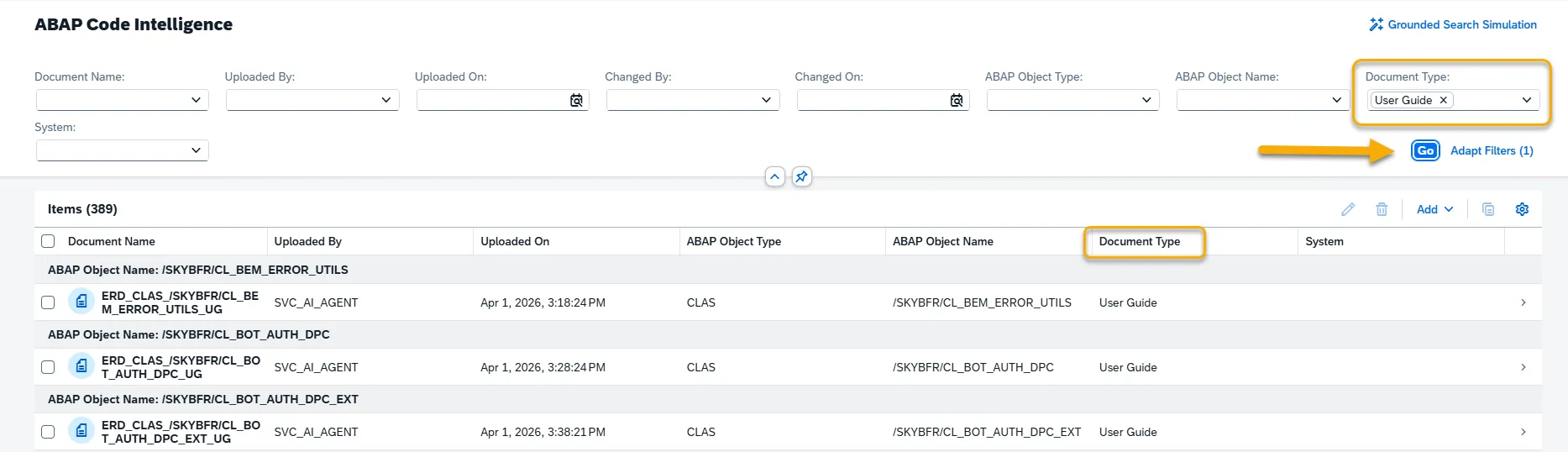
Task: Pin the filter header
Action: click(x=802, y=176)
